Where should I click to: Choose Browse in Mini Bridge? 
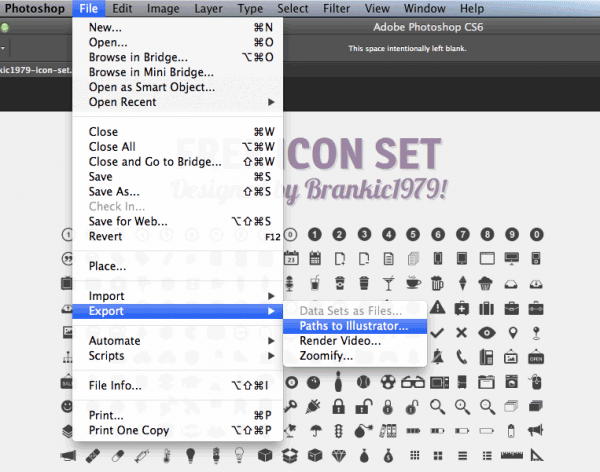coord(177,72)
